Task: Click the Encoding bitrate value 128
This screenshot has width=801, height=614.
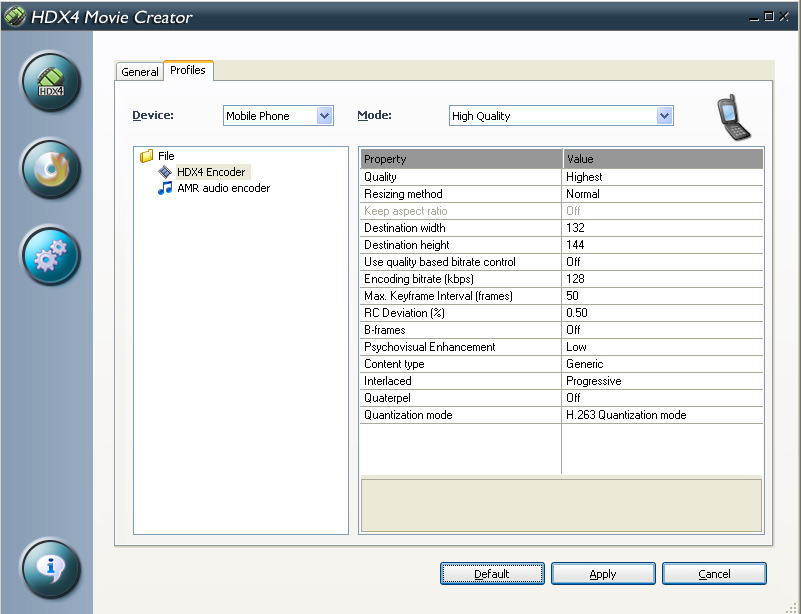Action: [575, 279]
